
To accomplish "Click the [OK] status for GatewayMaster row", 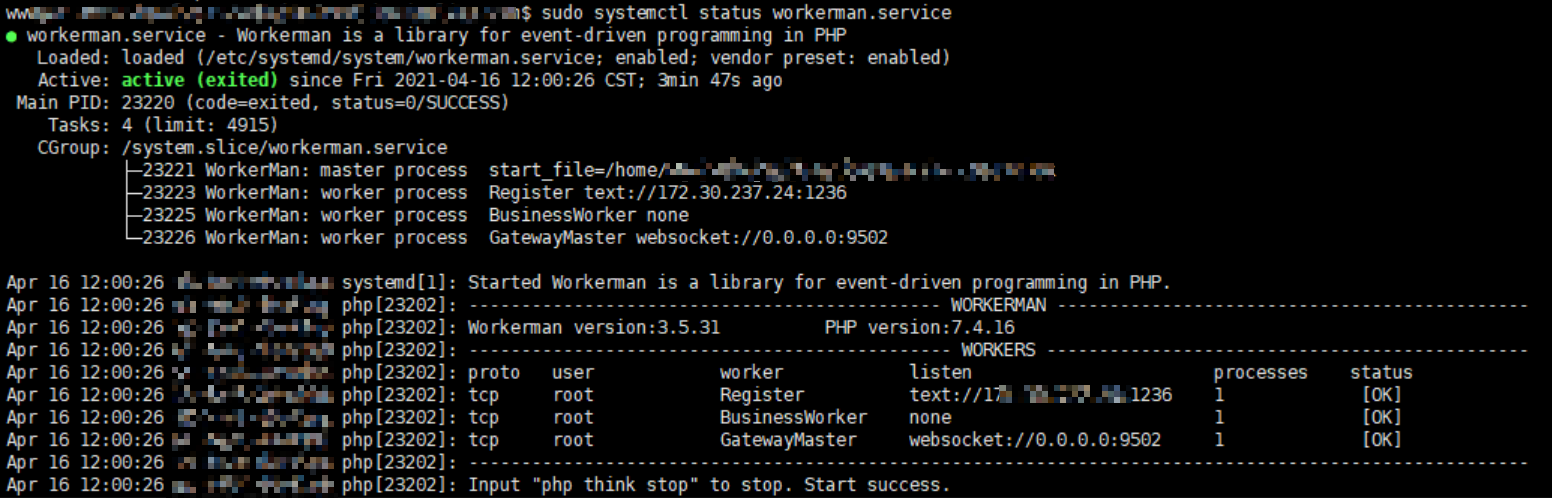I will click(1382, 440).
